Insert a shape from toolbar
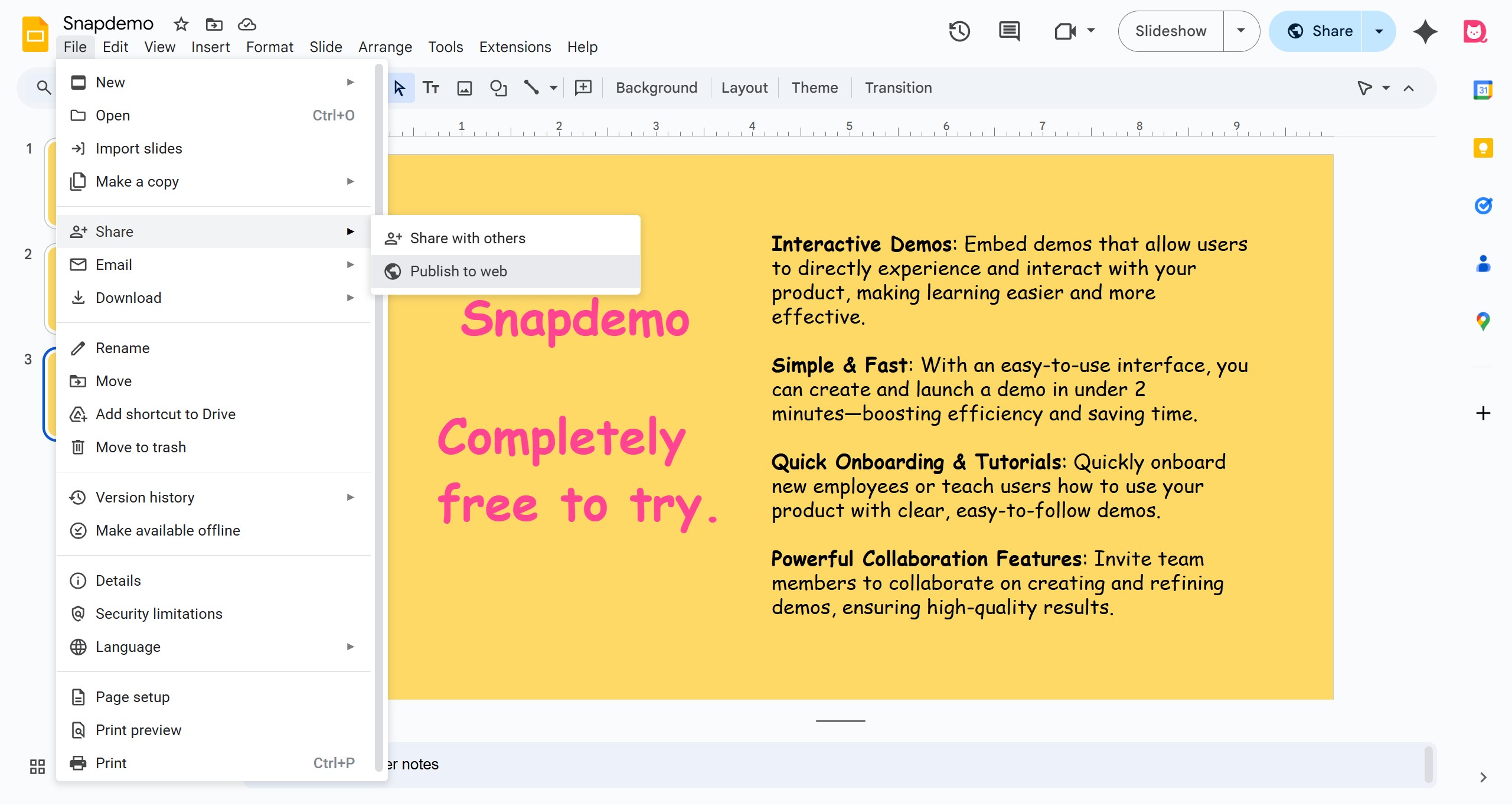This screenshot has height=806, width=1512. pyautogui.click(x=499, y=88)
